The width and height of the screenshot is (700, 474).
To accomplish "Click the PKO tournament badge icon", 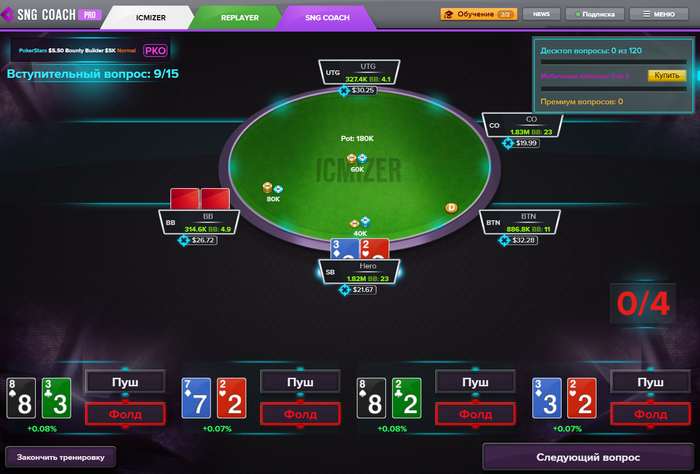I will tap(155, 50).
